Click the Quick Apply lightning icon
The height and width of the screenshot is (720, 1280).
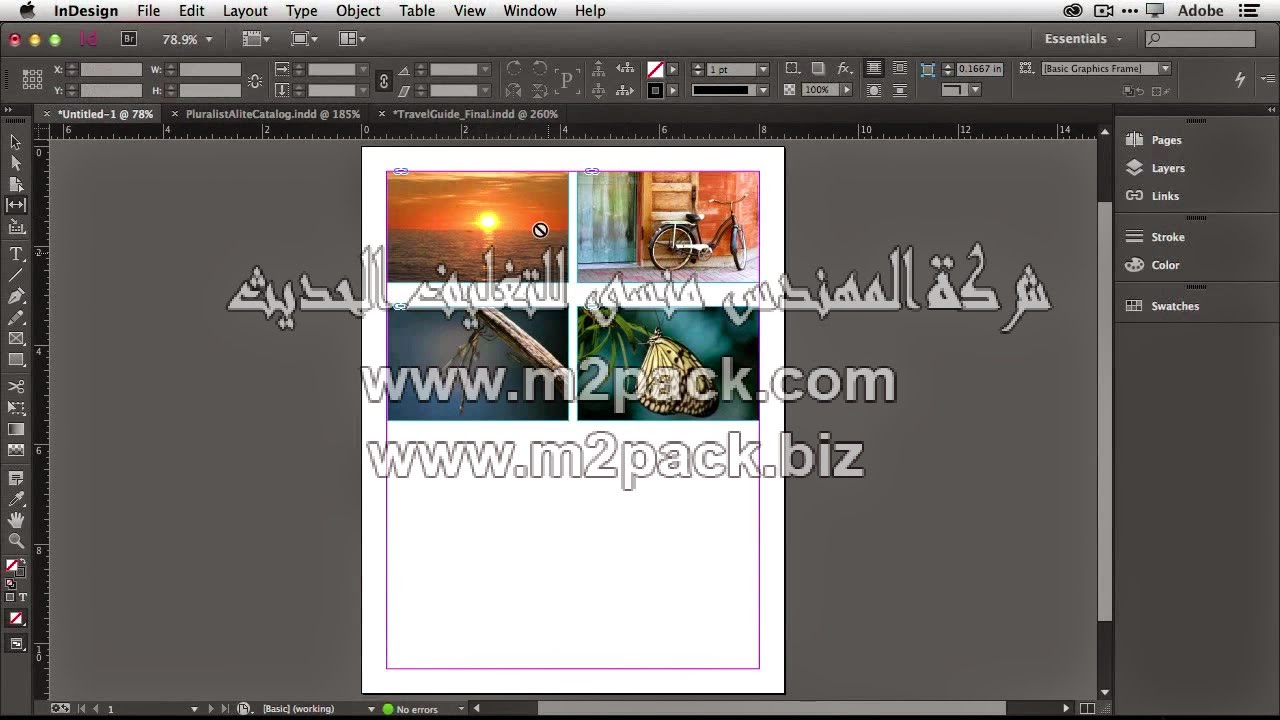[x=1240, y=79]
